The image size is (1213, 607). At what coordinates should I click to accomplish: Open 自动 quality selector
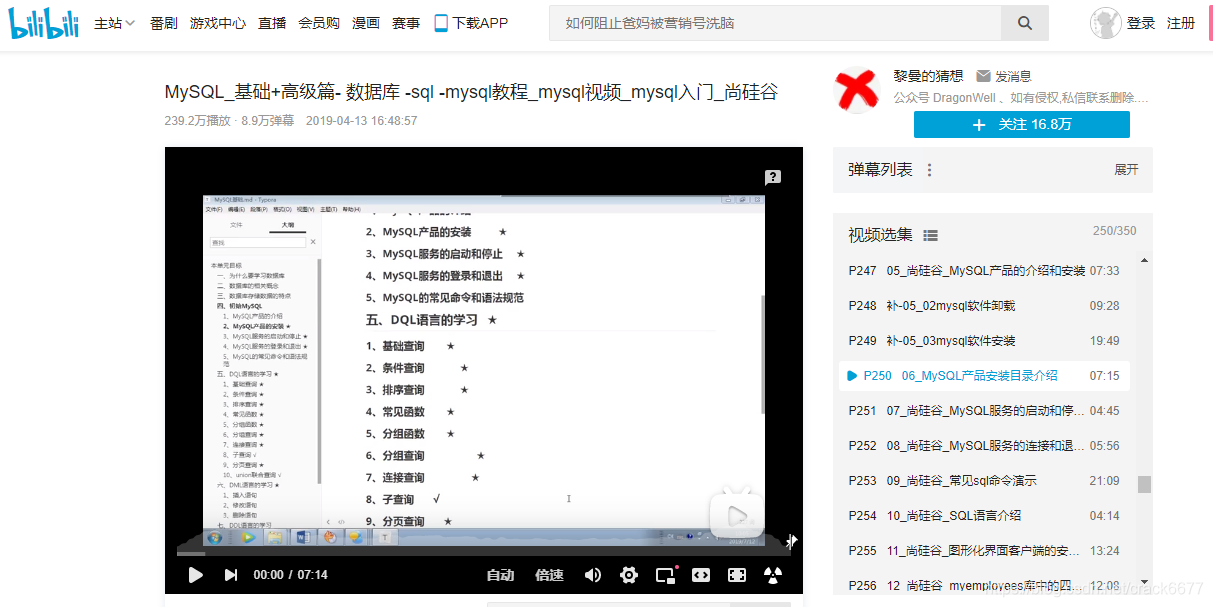point(500,575)
